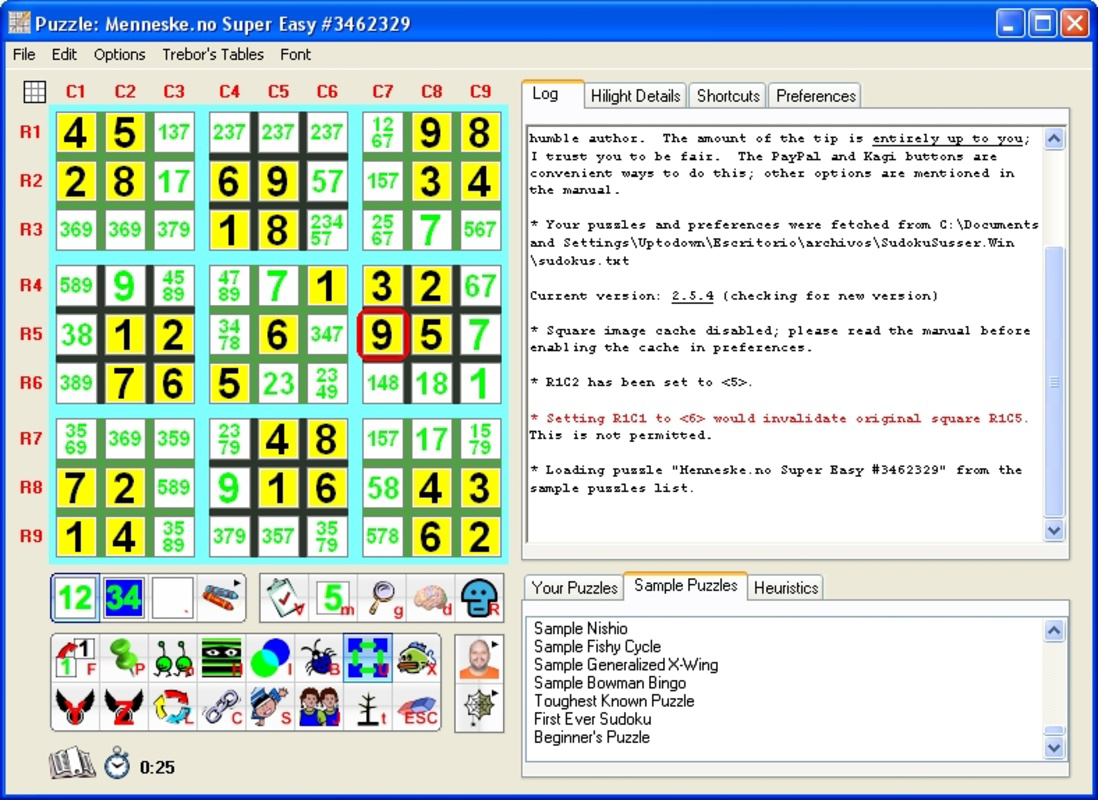Click the red-outlined cell R5C7 showing 9
1098x800 pixels.
pos(382,334)
